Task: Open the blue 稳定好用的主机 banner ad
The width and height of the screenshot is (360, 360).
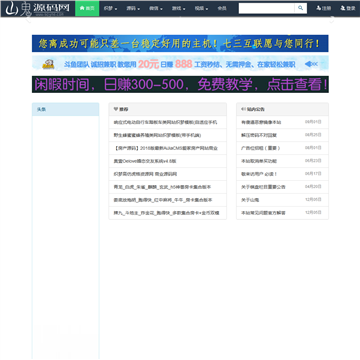Action: (x=180, y=43)
